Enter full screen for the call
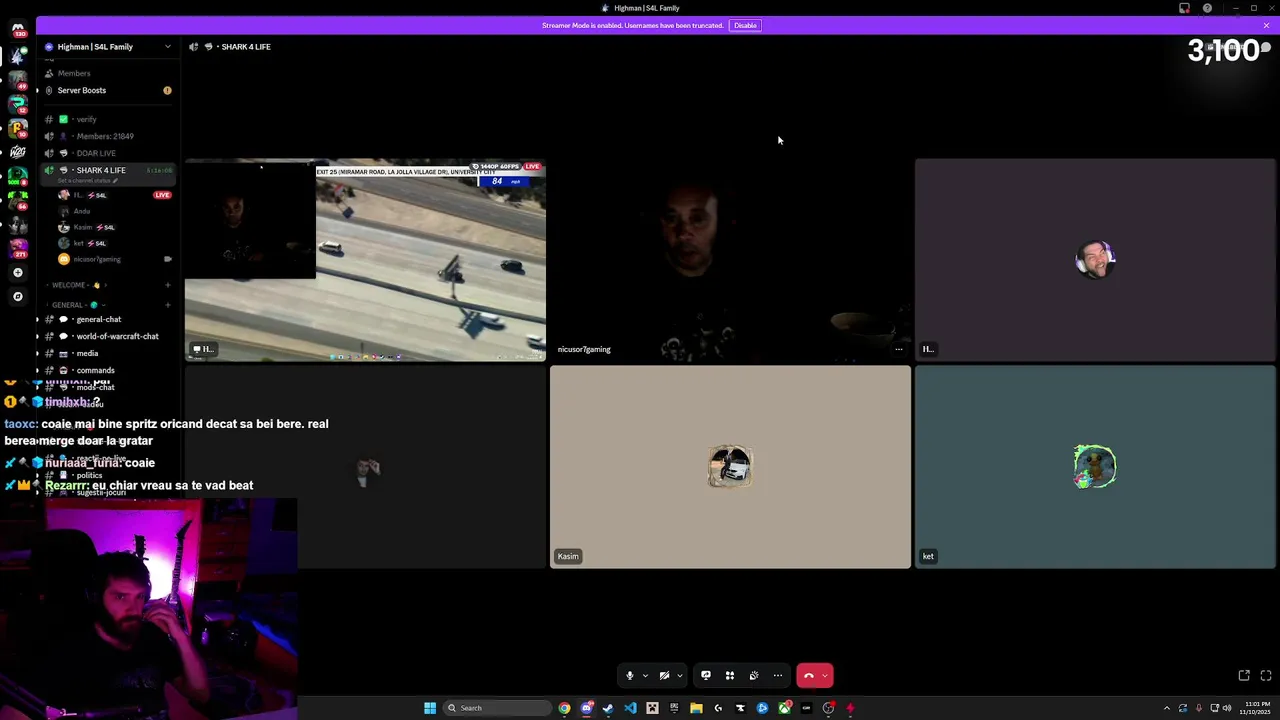 (x=1266, y=676)
